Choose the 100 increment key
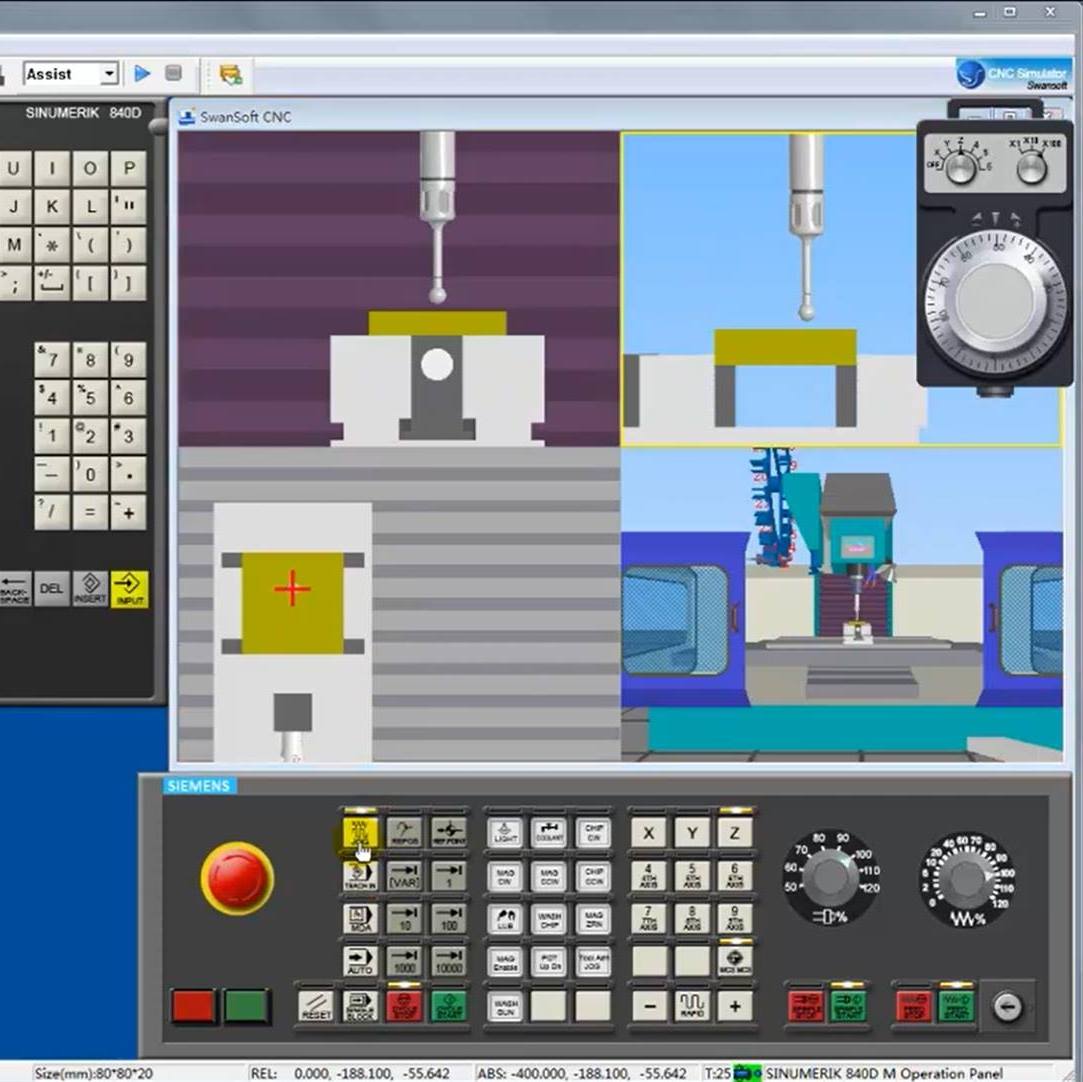The width and height of the screenshot is (1083, 1082). click(x=448, y=919)
